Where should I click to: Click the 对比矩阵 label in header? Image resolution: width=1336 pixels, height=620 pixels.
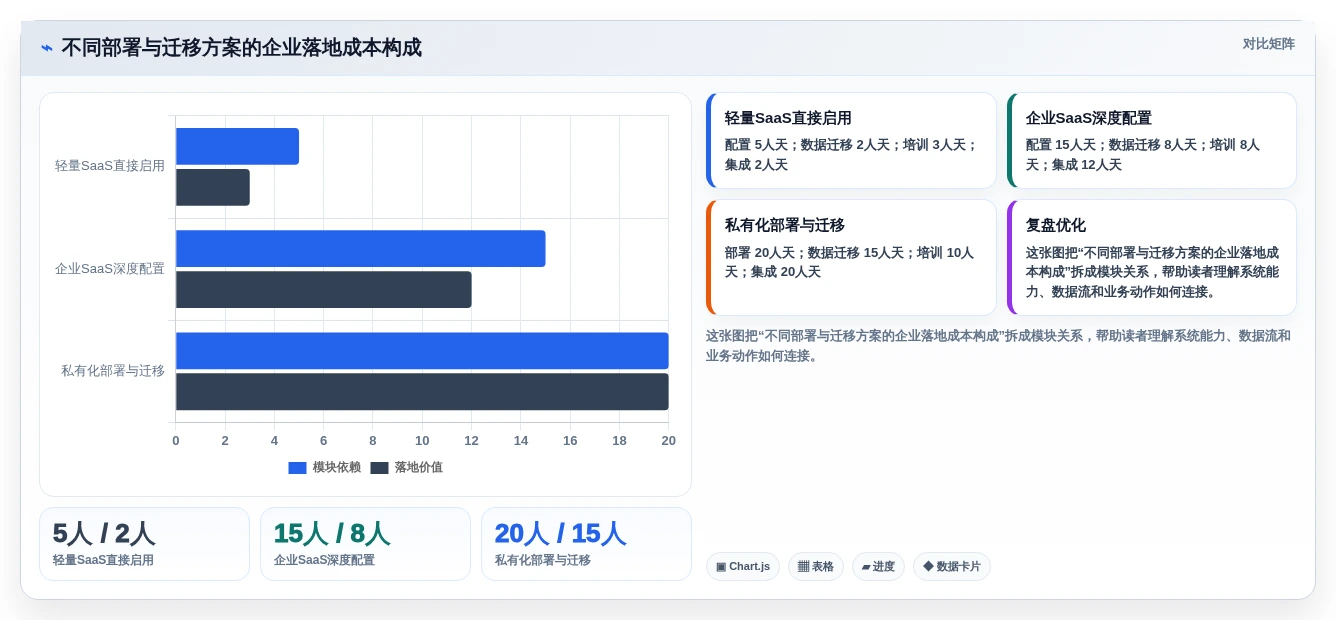(1268, 44)
